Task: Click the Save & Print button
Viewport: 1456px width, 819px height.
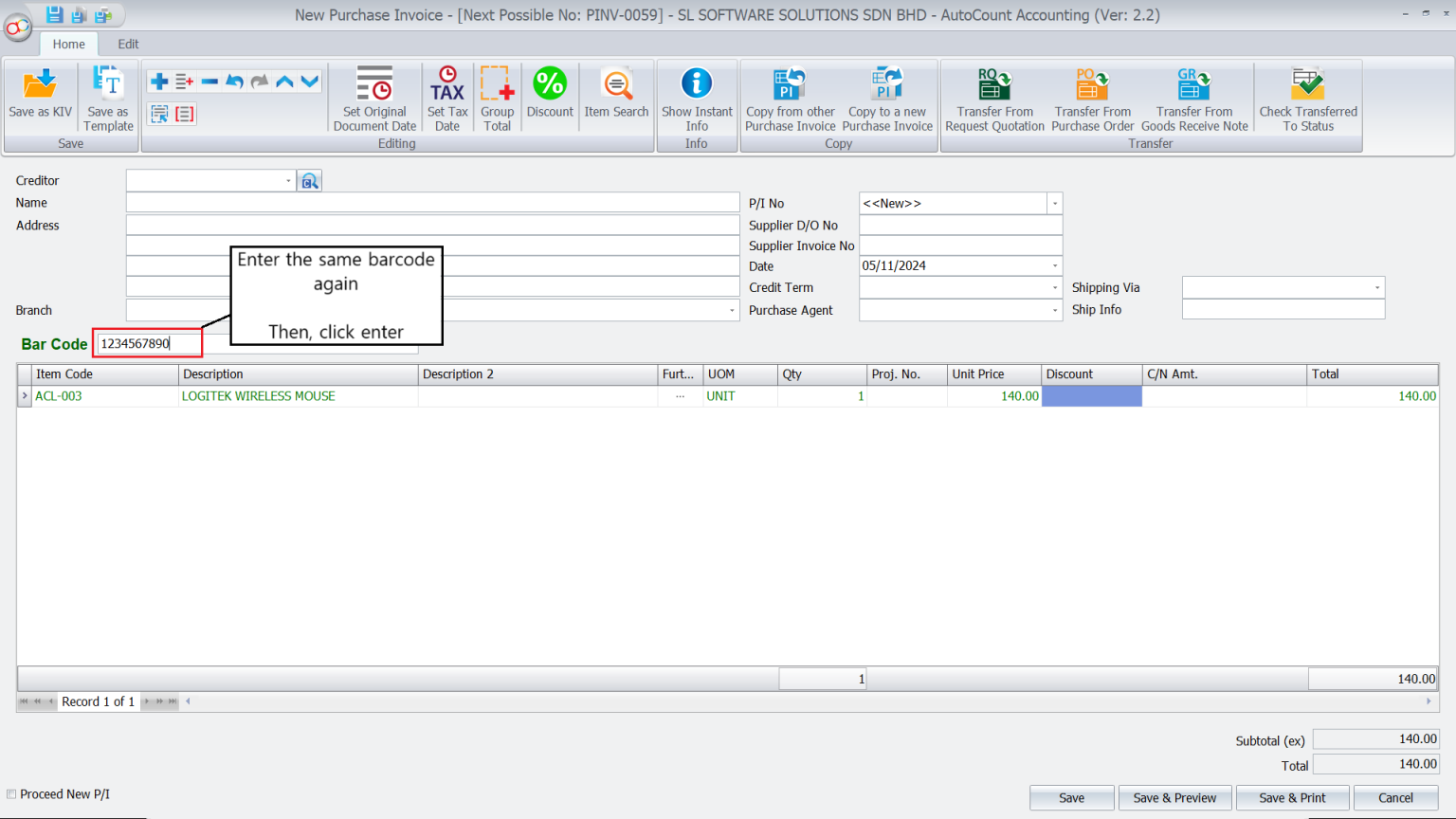Action: click(x=1292, y=797)
